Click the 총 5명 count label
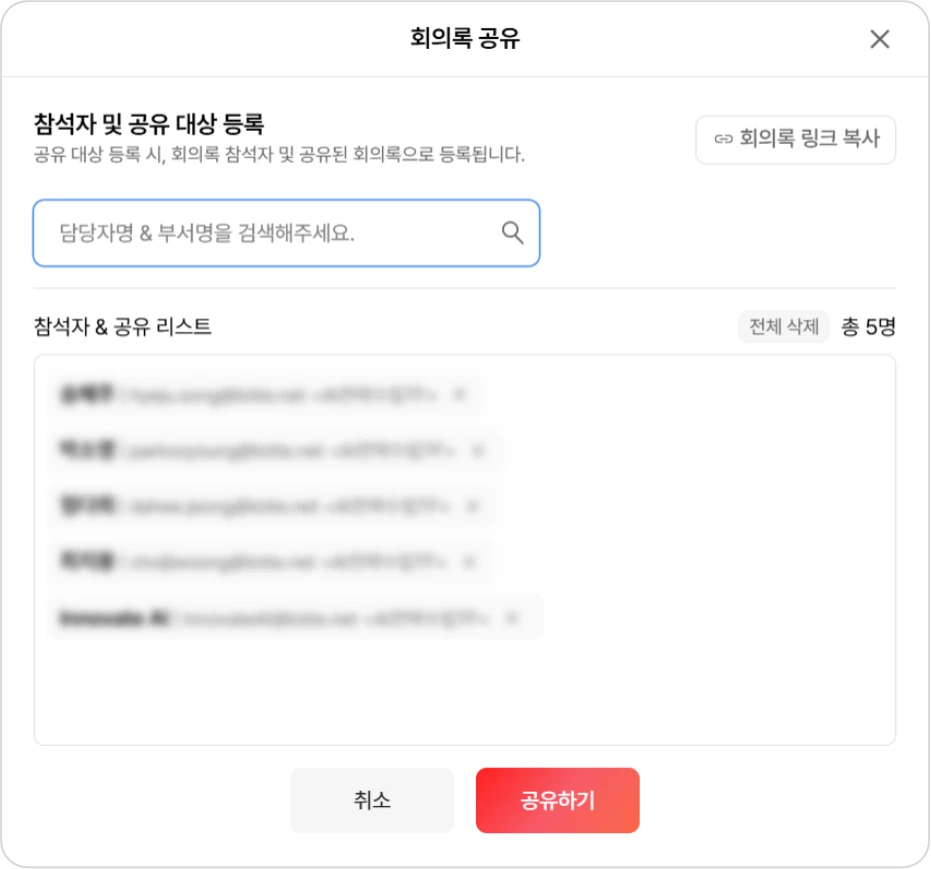The image size is (931, 869). tap(868, 327)
